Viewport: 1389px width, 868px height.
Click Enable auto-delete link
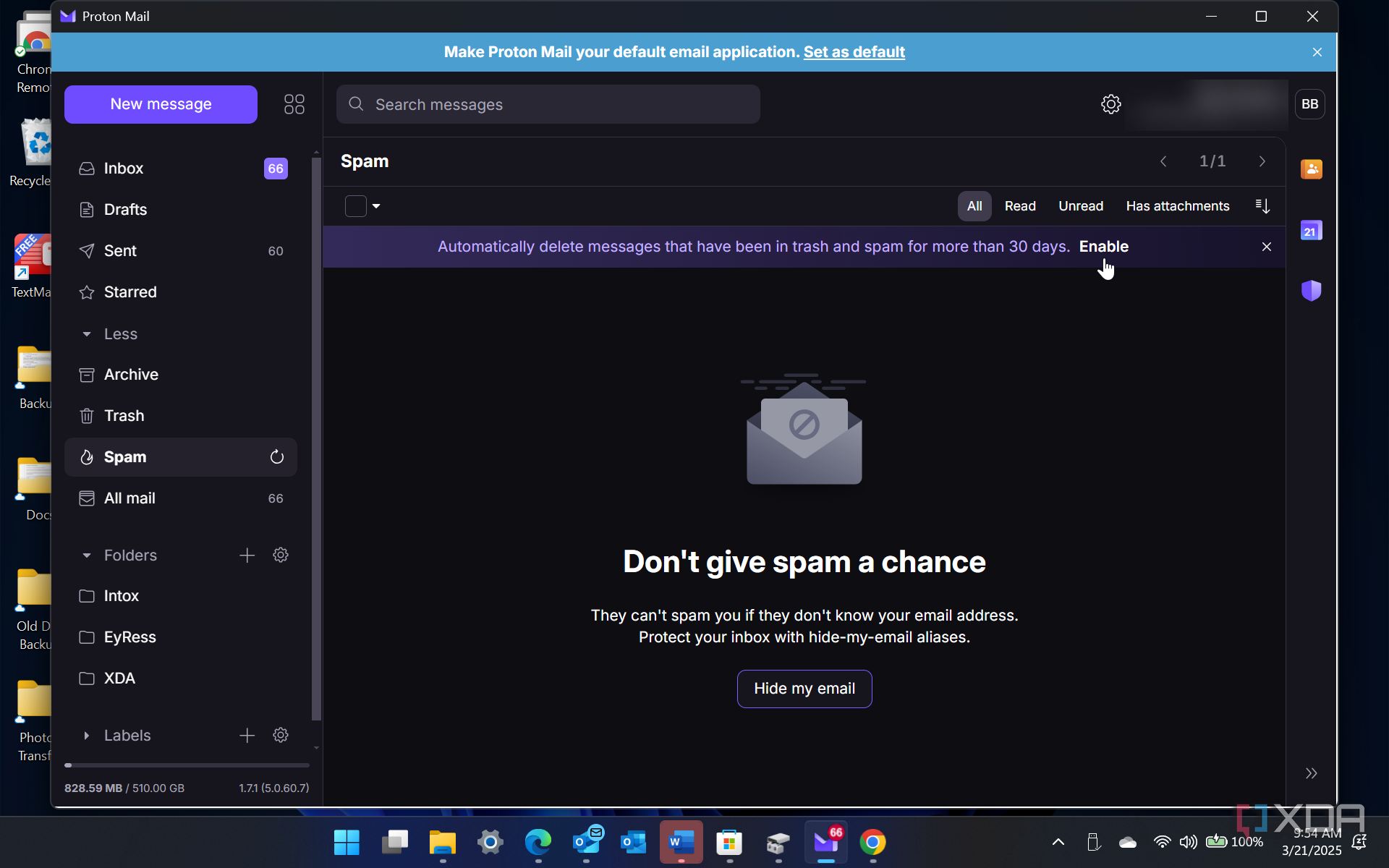pos(1103,247)
